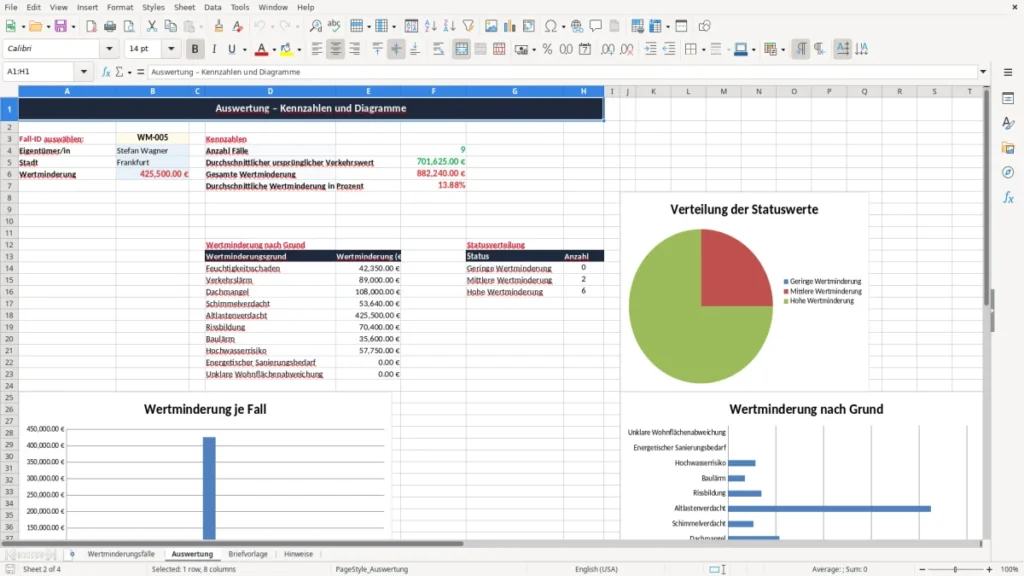The height and width of the screenshot is (576, 1024).
Task: Open a file with the folder icon
Action: tap(35, 26)
